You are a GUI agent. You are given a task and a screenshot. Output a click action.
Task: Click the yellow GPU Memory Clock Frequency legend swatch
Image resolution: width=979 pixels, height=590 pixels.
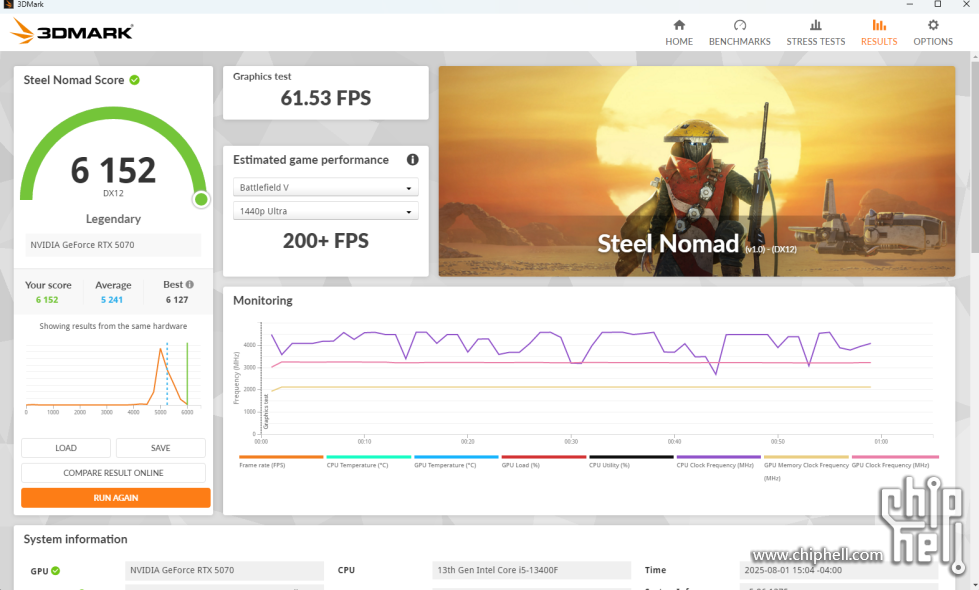coord(806,457)
